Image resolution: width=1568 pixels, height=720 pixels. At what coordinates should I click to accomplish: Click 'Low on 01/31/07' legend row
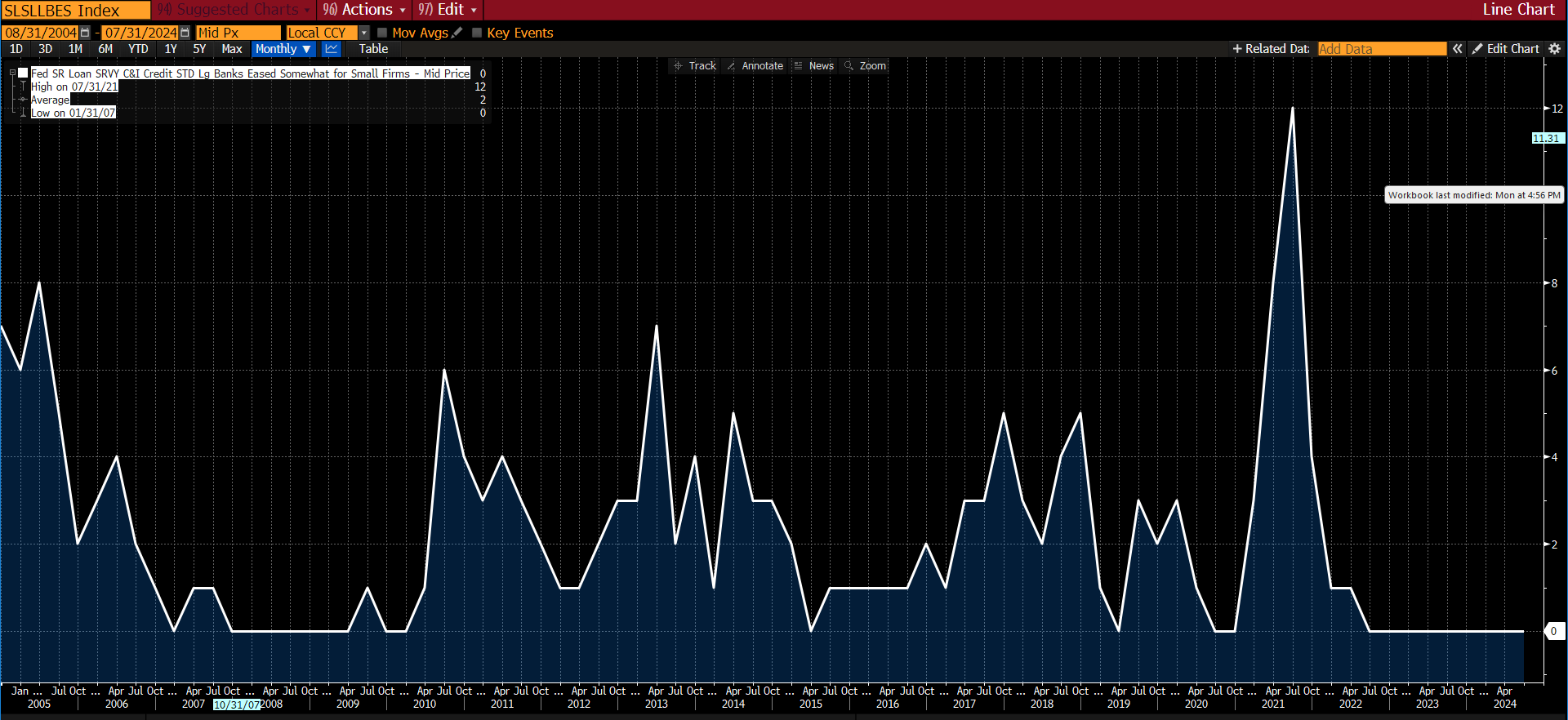coord(73,113)
